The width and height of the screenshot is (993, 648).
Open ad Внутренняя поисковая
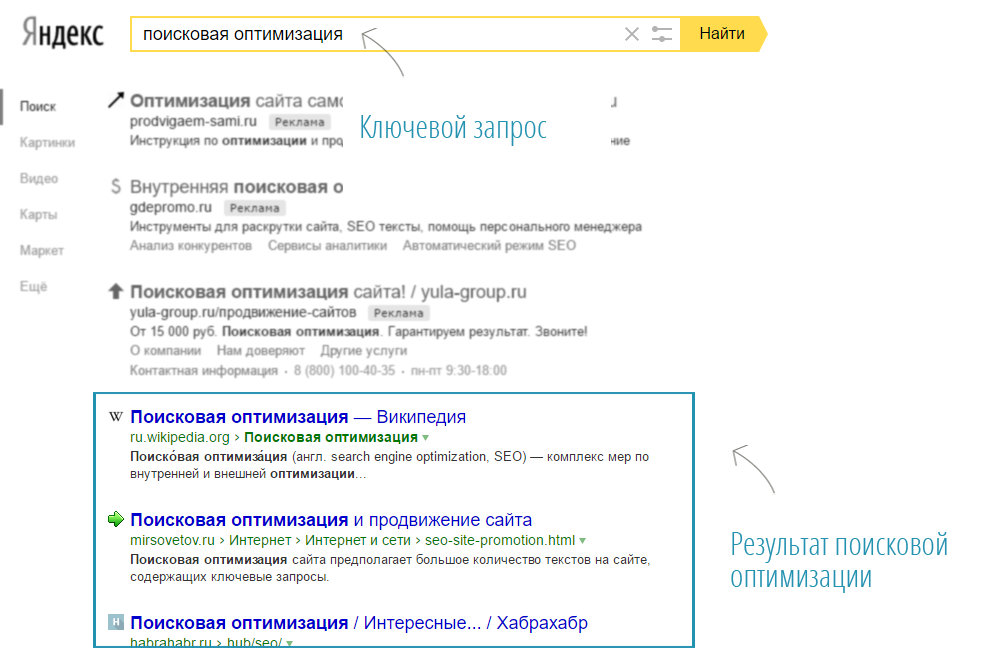pos(236,187)
